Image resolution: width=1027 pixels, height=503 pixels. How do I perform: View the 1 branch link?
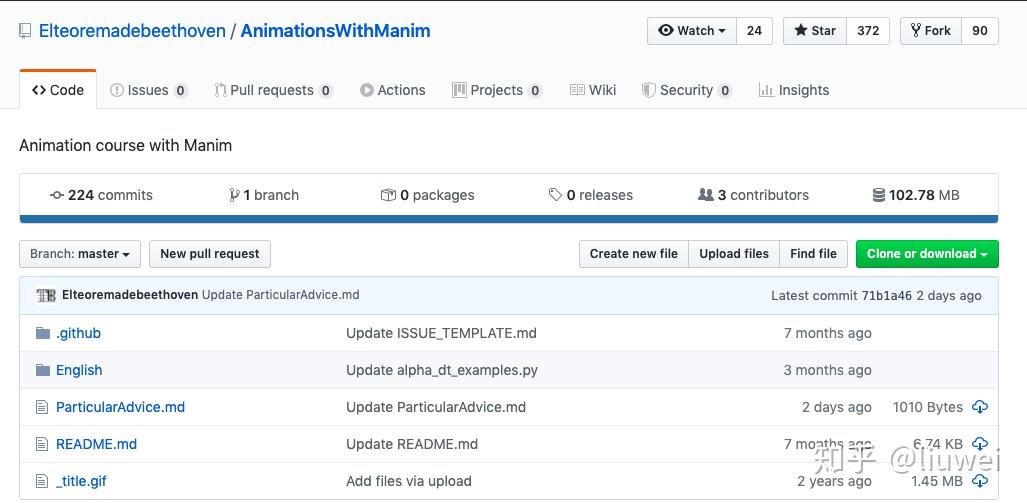point(264,195)
